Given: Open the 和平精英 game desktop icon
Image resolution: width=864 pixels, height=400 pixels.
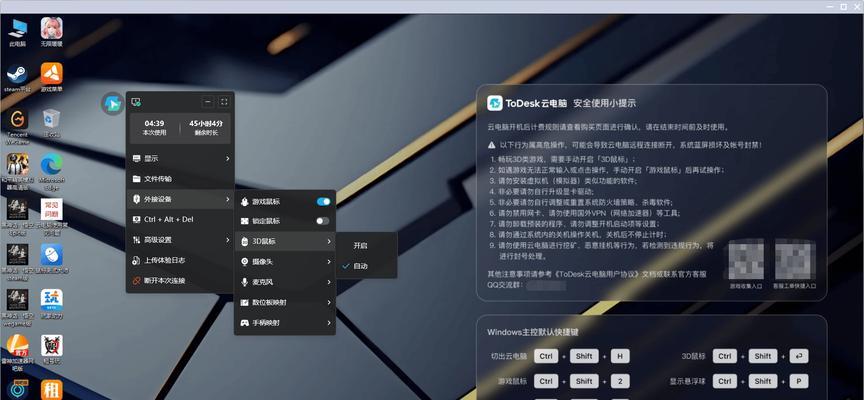Looking at the screenshot, I should pos(18,171).
